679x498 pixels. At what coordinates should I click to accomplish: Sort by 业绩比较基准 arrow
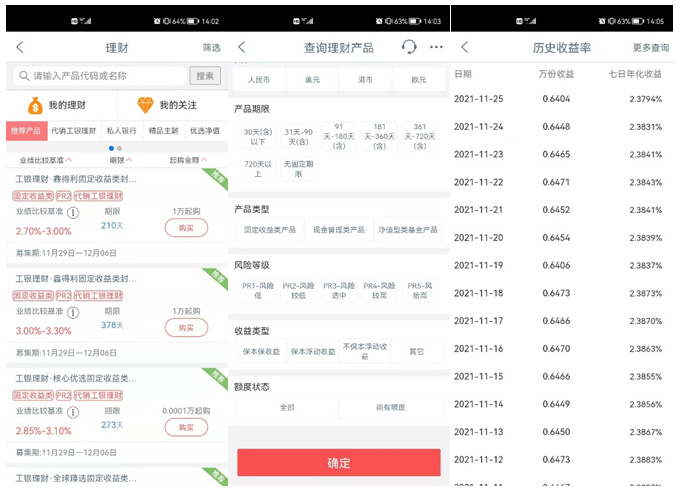click(68, 160)
